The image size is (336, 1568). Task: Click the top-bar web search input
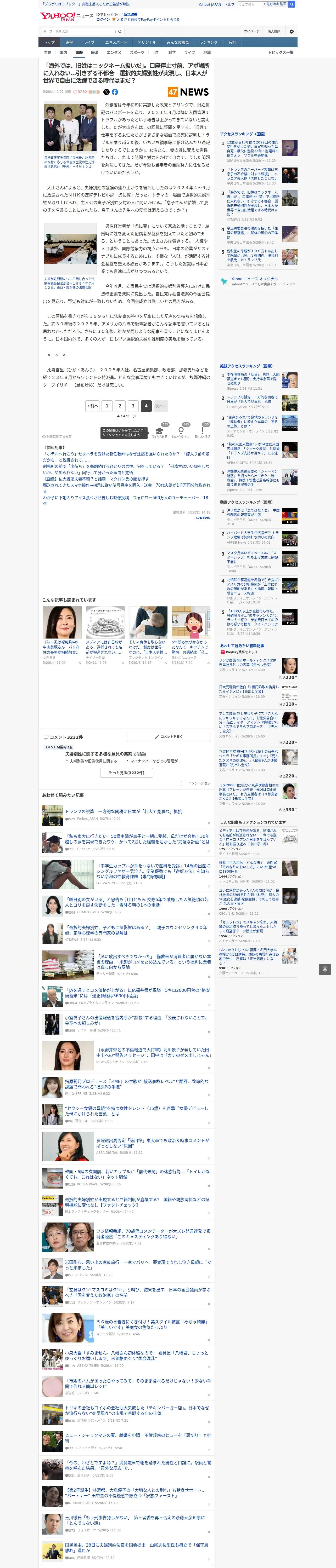[250, 4]
